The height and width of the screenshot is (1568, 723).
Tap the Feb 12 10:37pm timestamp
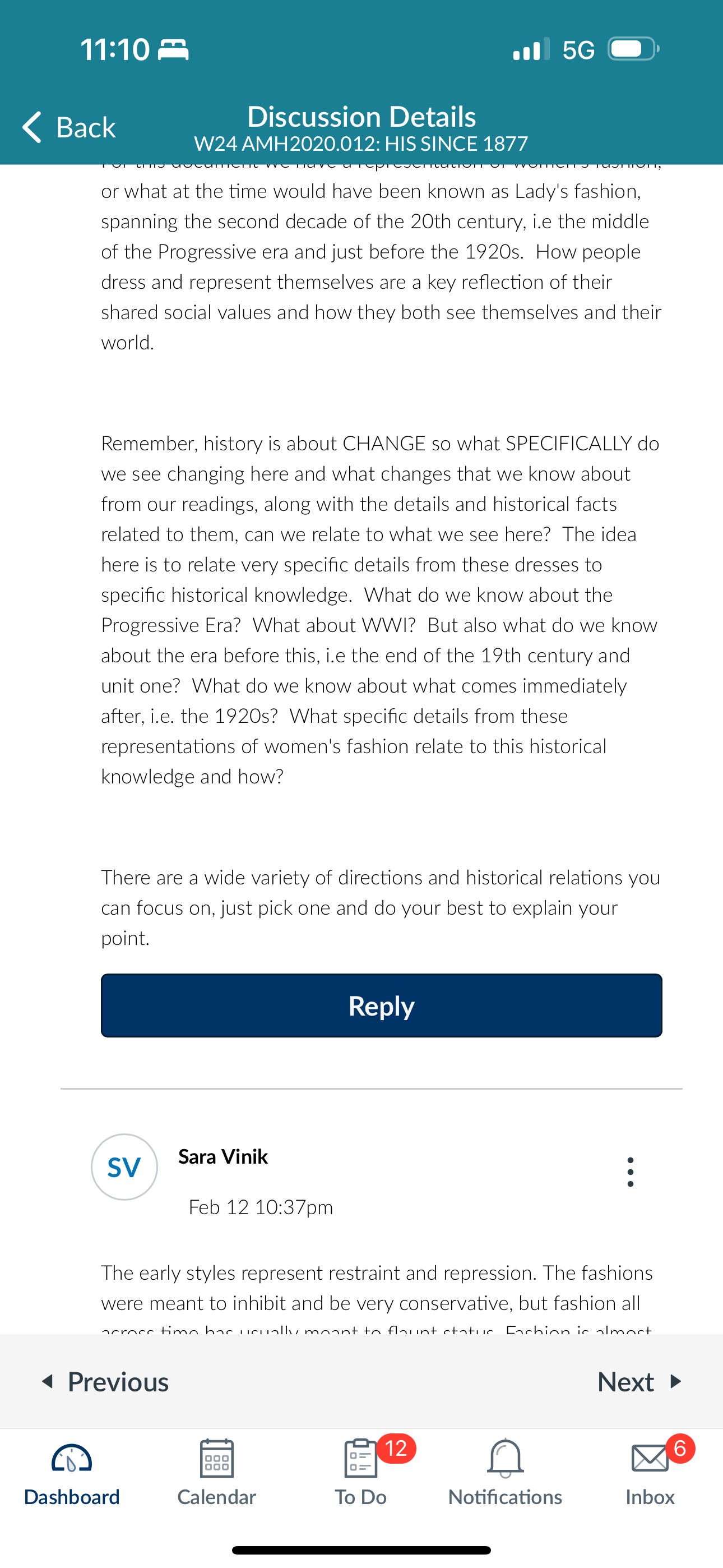261,1207
